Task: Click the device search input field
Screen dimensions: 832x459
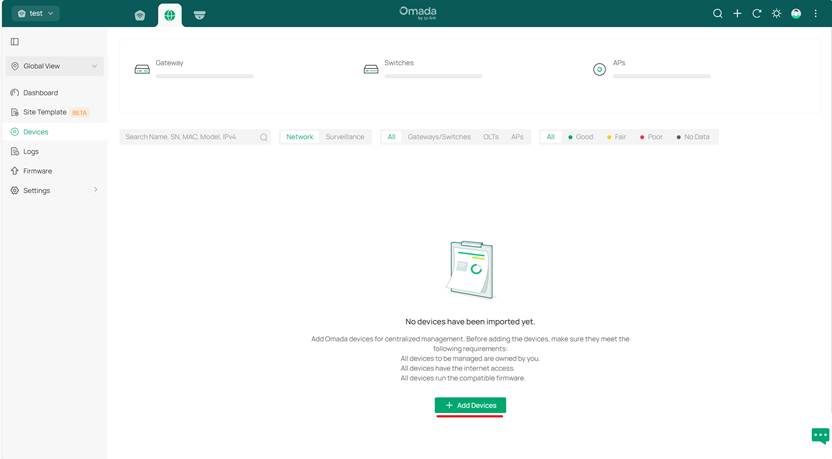Action: (190, 137)
